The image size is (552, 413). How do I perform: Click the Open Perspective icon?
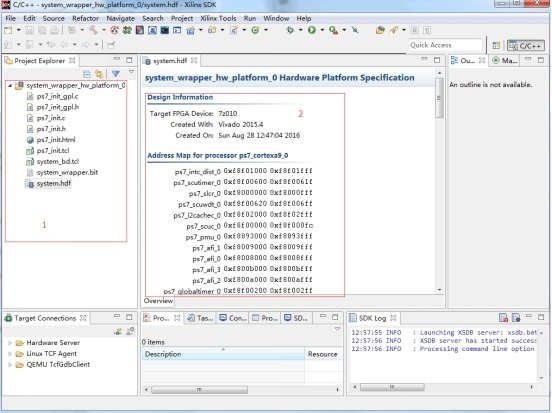click(496, 45)
